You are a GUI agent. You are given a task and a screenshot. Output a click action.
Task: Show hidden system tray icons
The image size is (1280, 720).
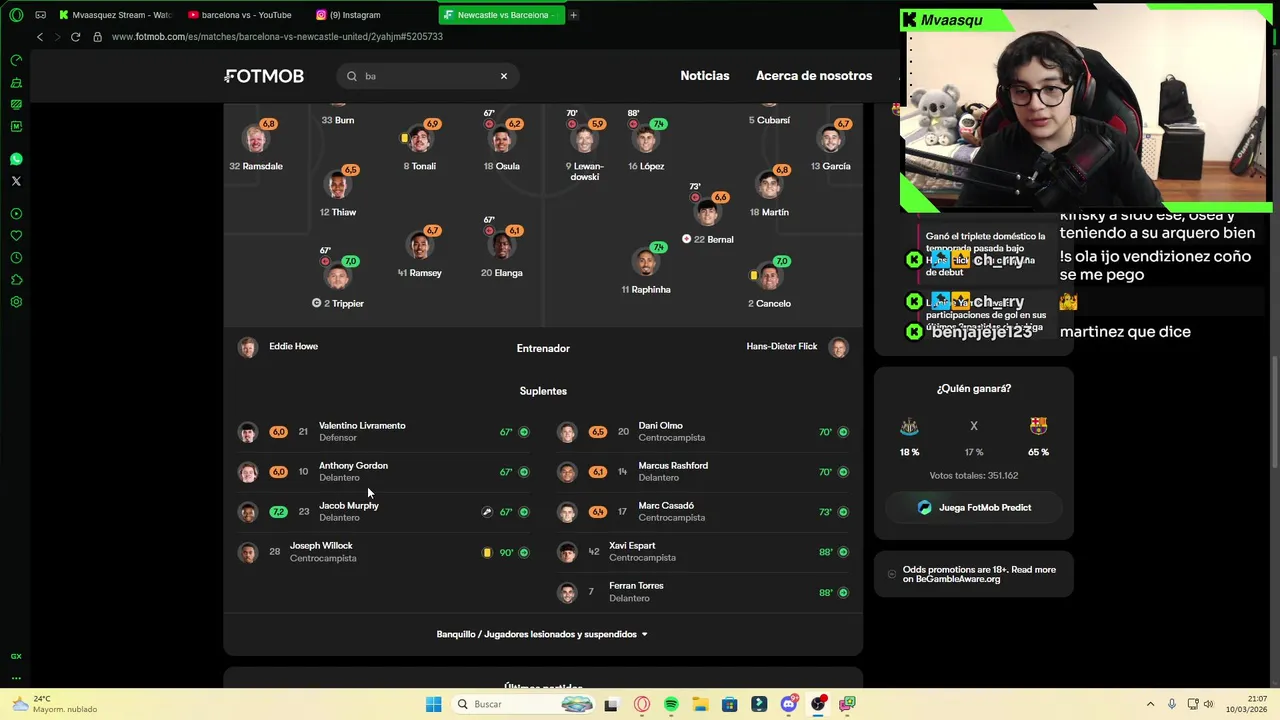click(1150, 704)
